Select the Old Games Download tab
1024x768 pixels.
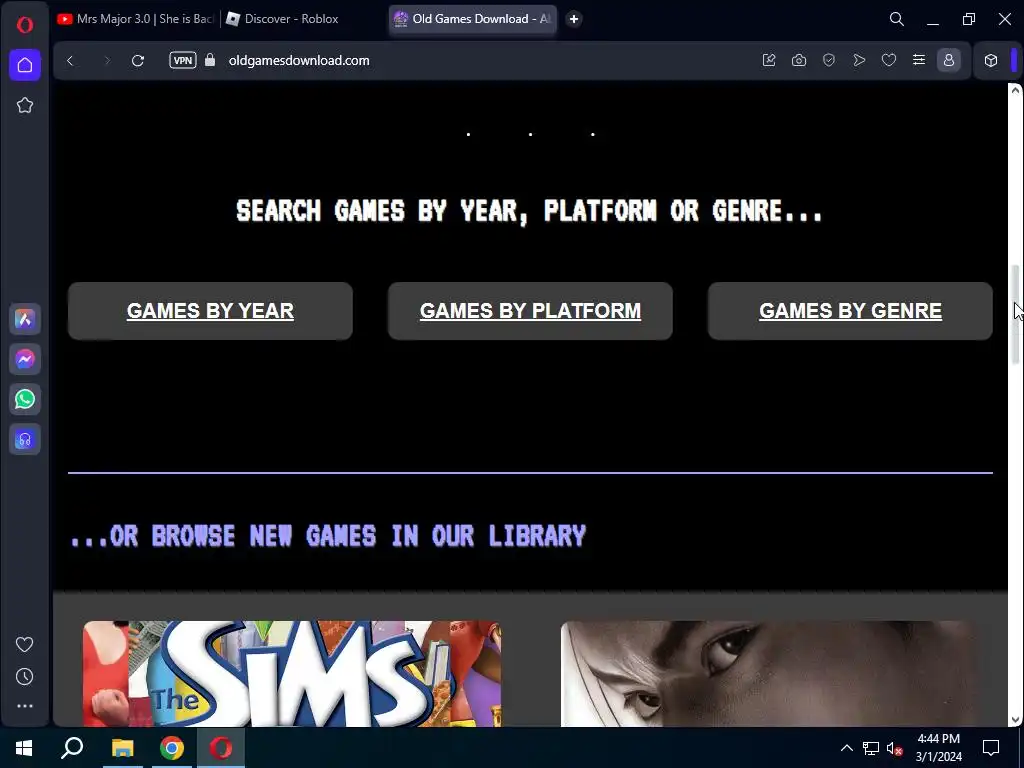tap(473, 19)
